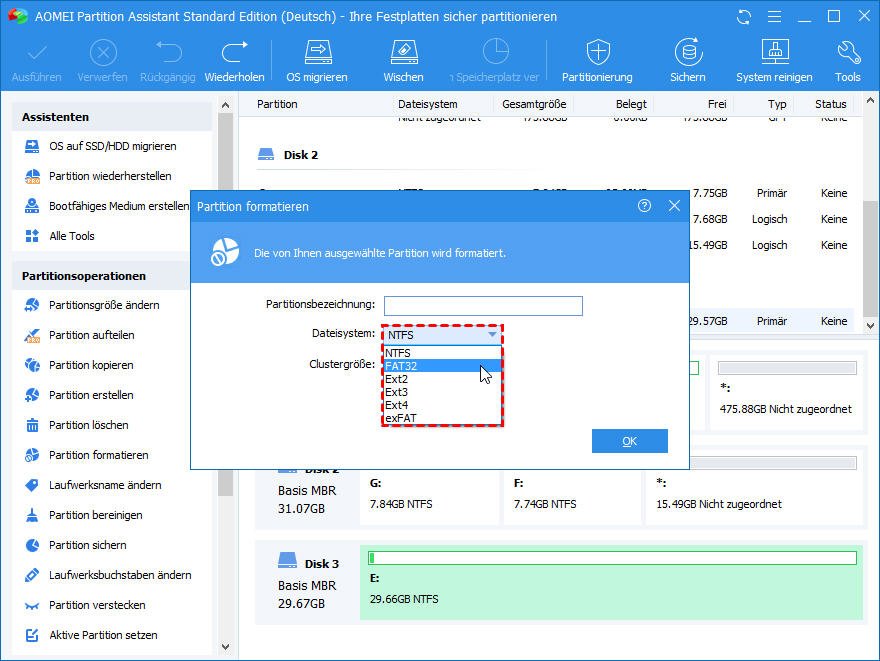
Task: Open help in Partition formatieren dialog
Action: pyautogui.click(x=644, y=206)
